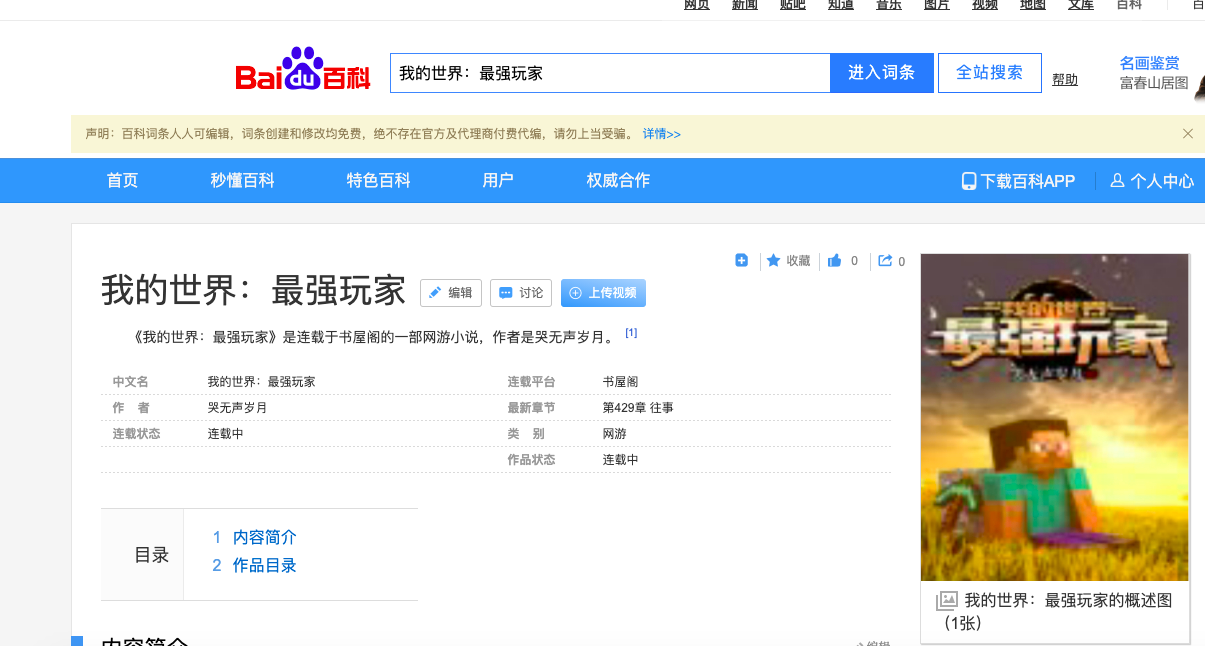Close the yellow notice banner
1205x646 pixels.
(x=1188, y=133)
